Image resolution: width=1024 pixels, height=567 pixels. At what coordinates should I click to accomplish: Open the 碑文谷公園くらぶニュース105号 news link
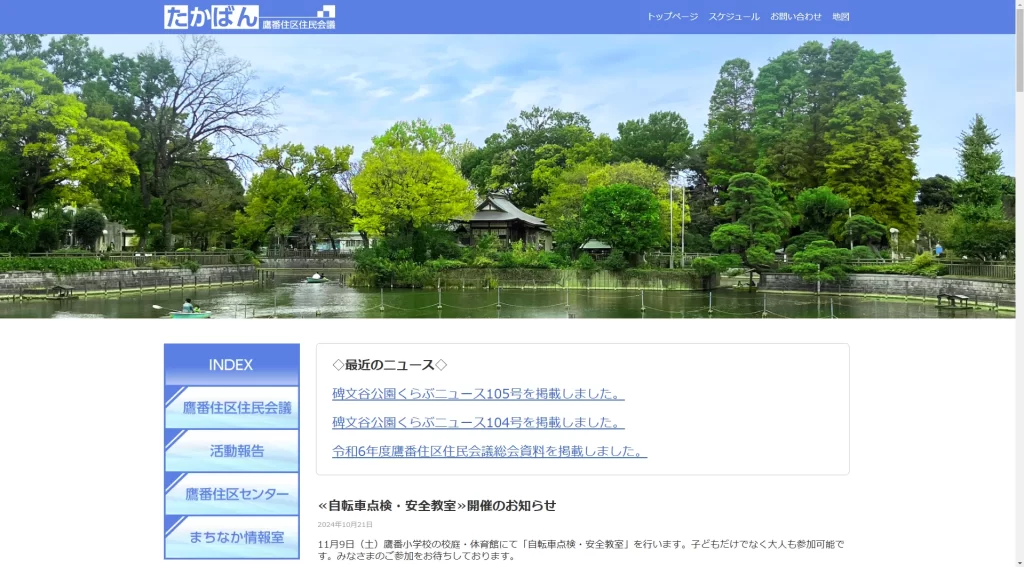(478, 394)
